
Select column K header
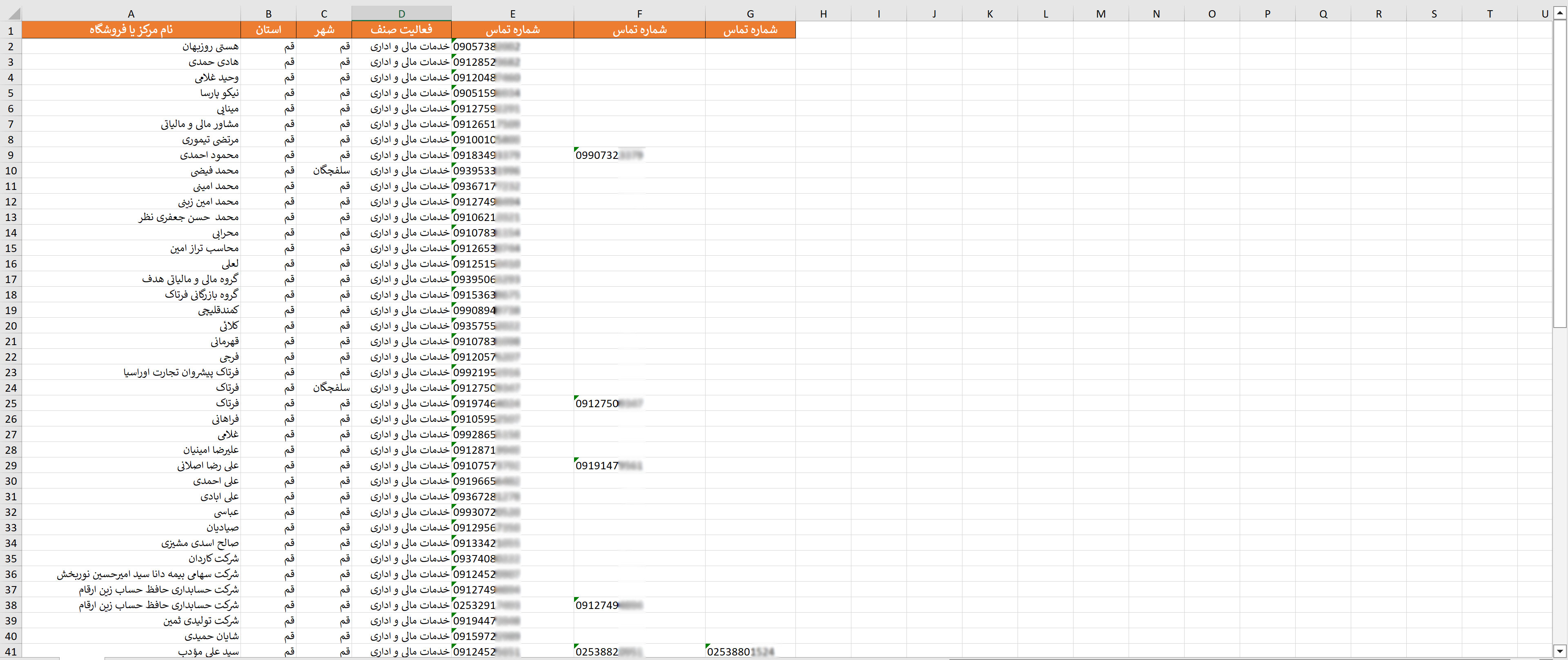990,13
